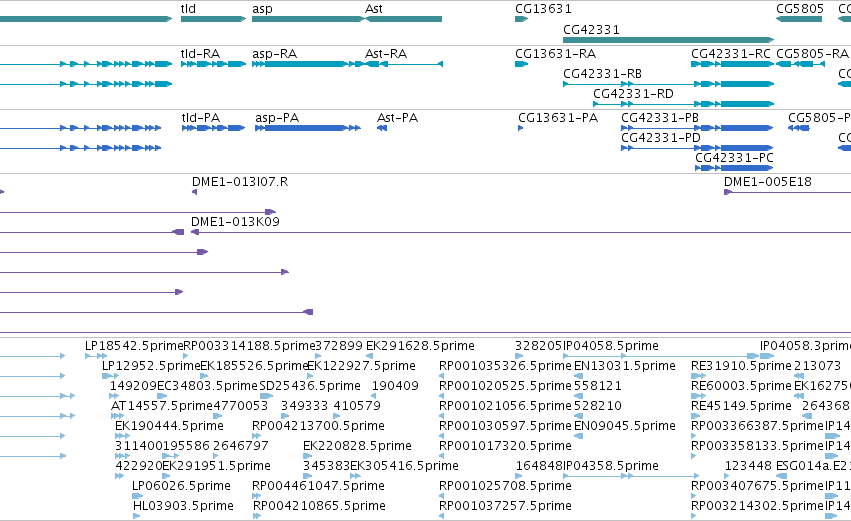
Task: Click the EK220828.5prime EST label
Action: (x=357, y=446)
